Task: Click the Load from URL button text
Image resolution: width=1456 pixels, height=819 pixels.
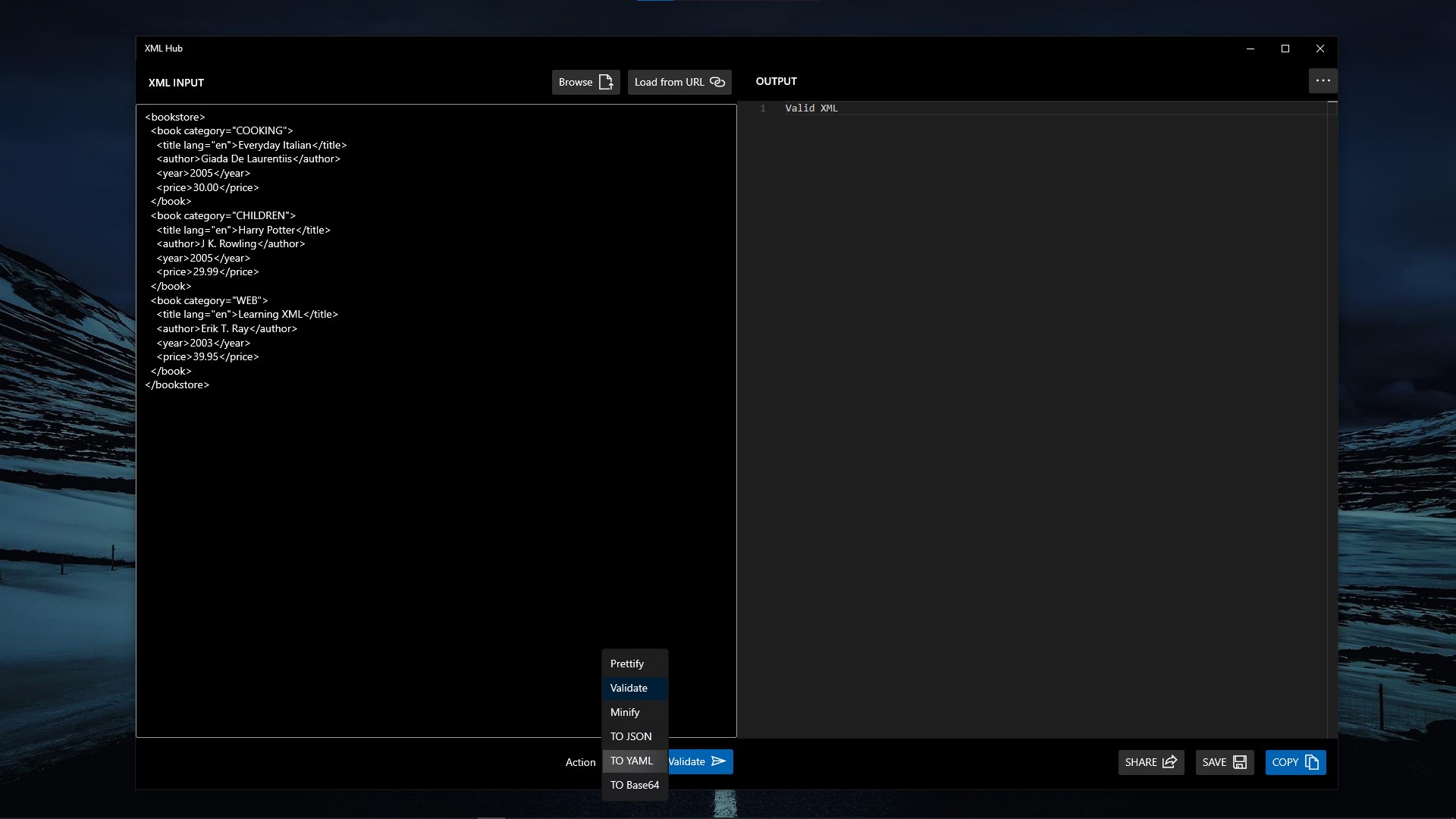Action: [669, 82]
